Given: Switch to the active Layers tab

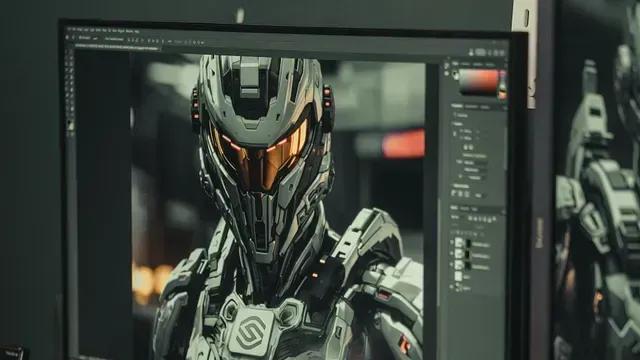Looking at the screenshot, I should tap(454, 208).
